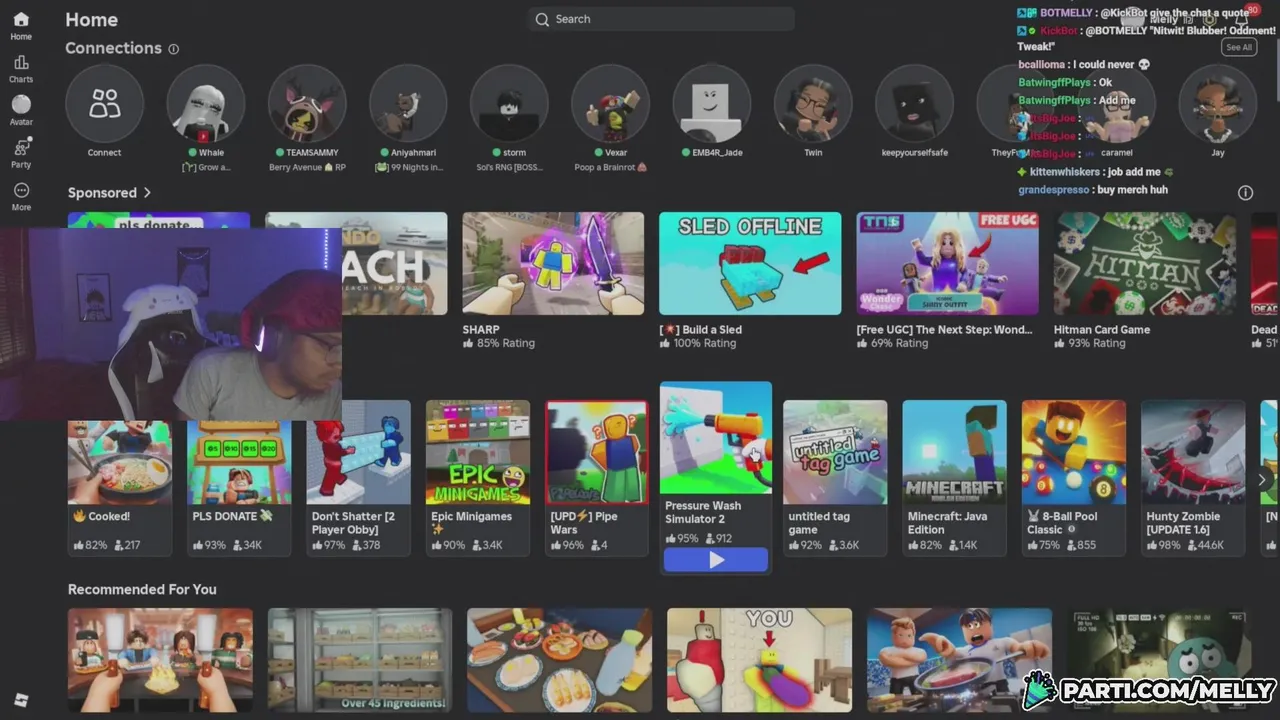Open the Hitman Card Game thumbnail

[x=1144, y=263]
